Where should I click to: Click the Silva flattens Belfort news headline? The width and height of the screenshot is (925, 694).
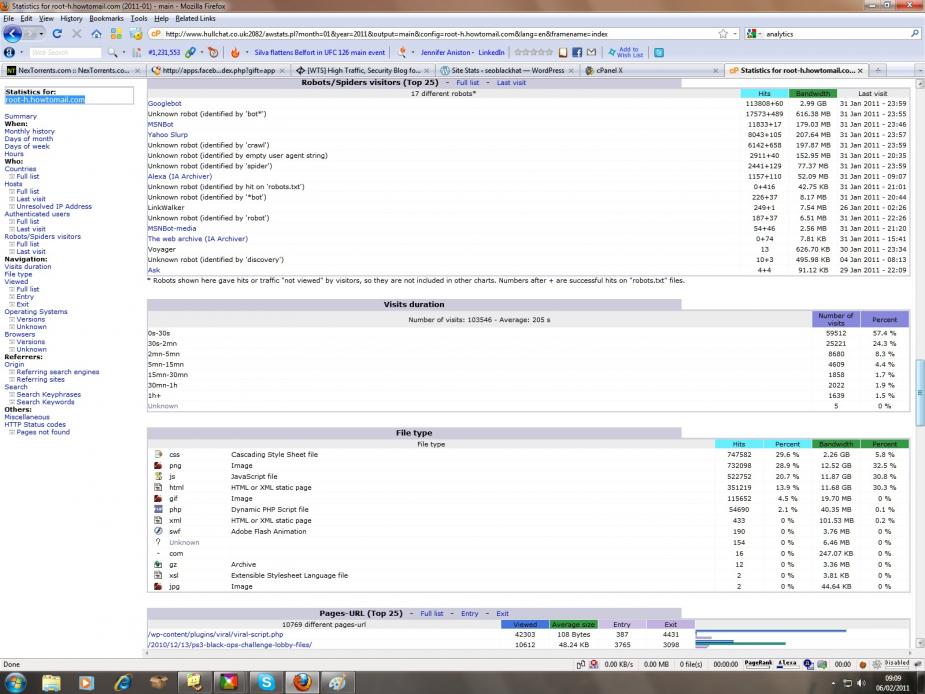[x=320, y=53]
